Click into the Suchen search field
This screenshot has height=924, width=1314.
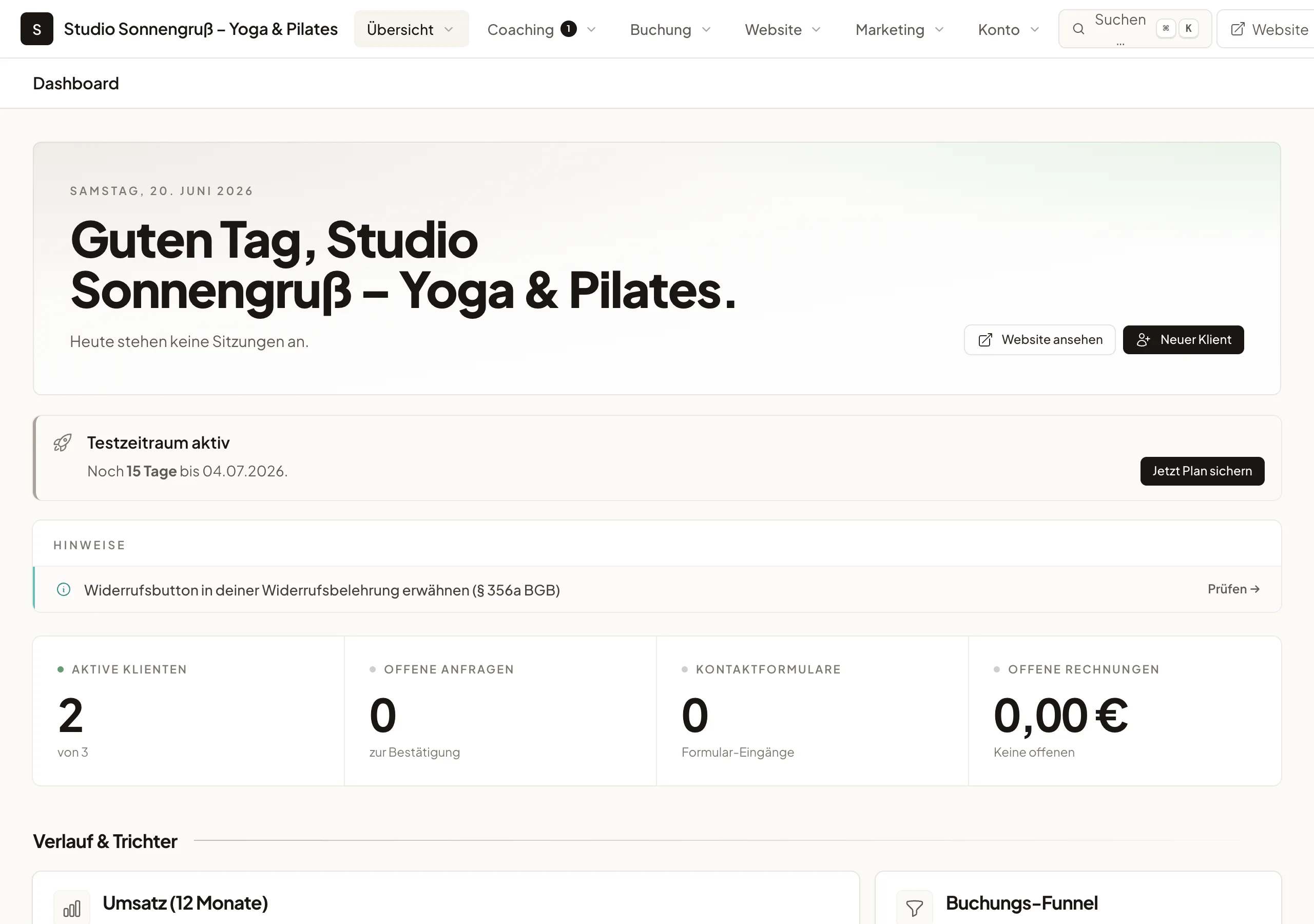[1135, 29]
